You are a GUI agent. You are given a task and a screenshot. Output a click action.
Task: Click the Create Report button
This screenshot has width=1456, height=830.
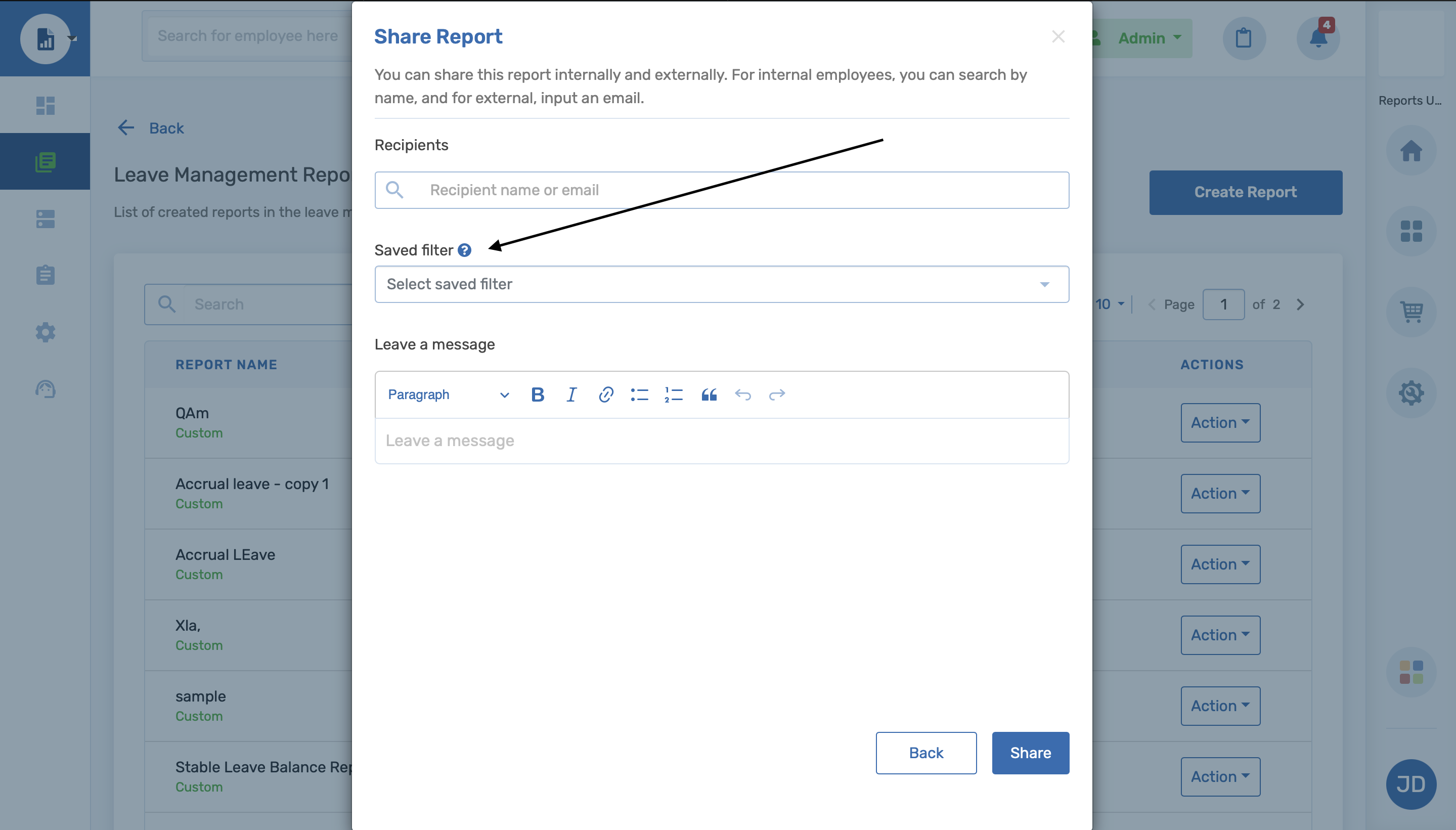(x=1245, y=192)
